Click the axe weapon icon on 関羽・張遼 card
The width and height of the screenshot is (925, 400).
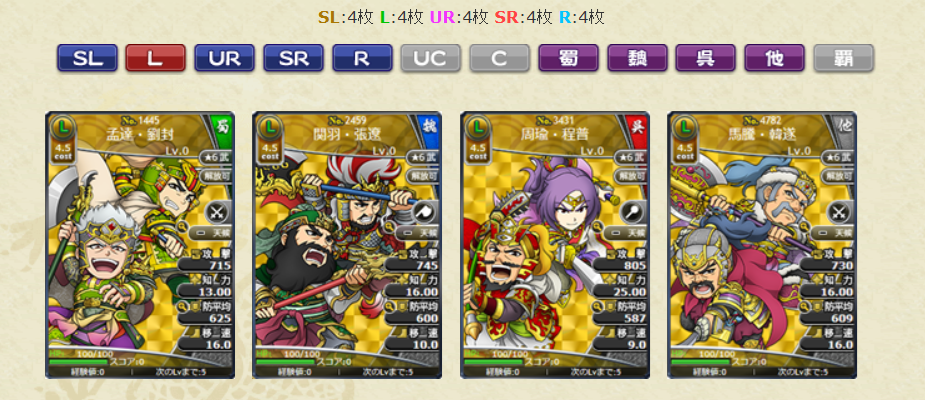425,212
